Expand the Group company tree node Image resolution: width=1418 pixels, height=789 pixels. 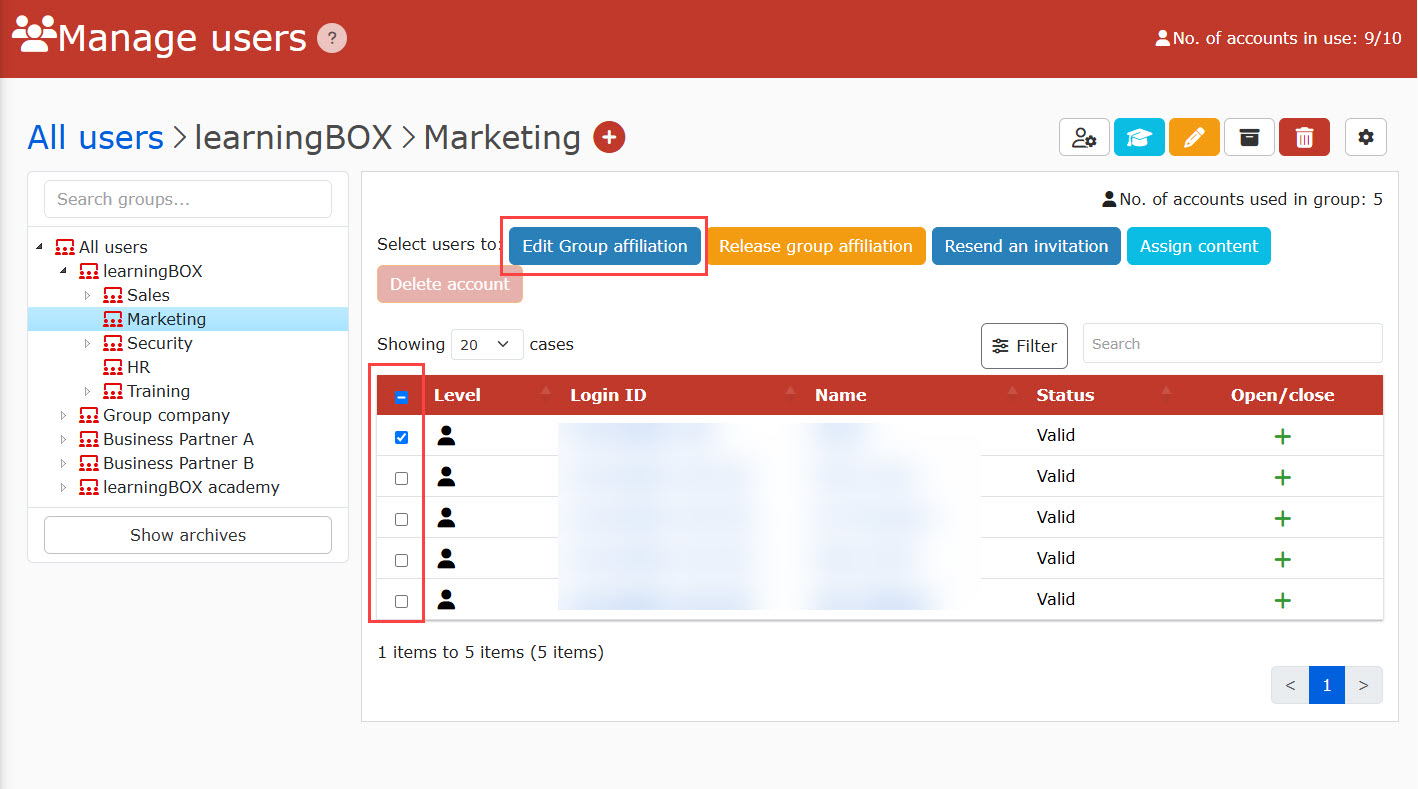(63, 415)
